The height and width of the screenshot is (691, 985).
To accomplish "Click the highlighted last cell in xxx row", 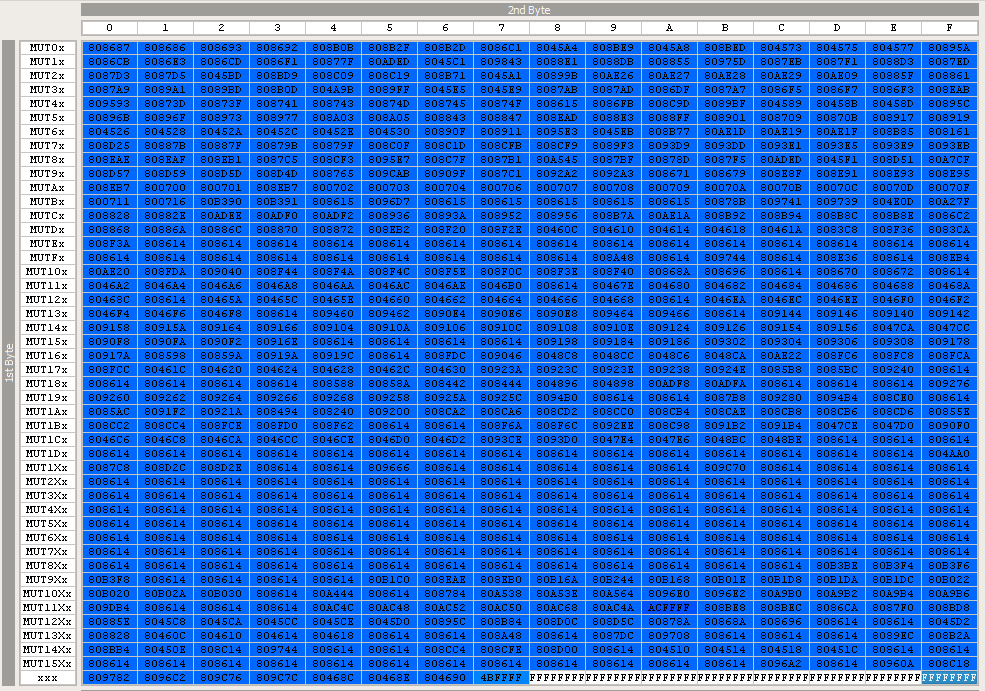I will (949, 677).
